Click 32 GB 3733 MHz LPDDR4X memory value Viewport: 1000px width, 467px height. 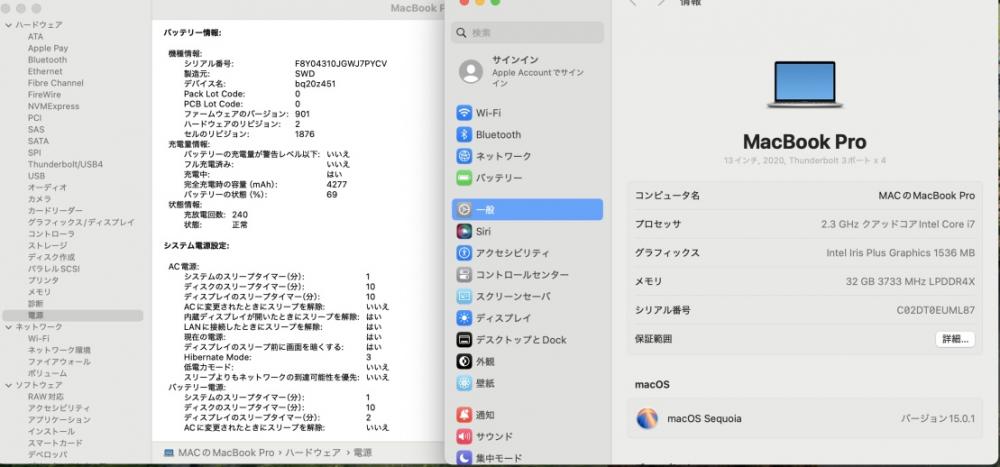pos(910,282)
